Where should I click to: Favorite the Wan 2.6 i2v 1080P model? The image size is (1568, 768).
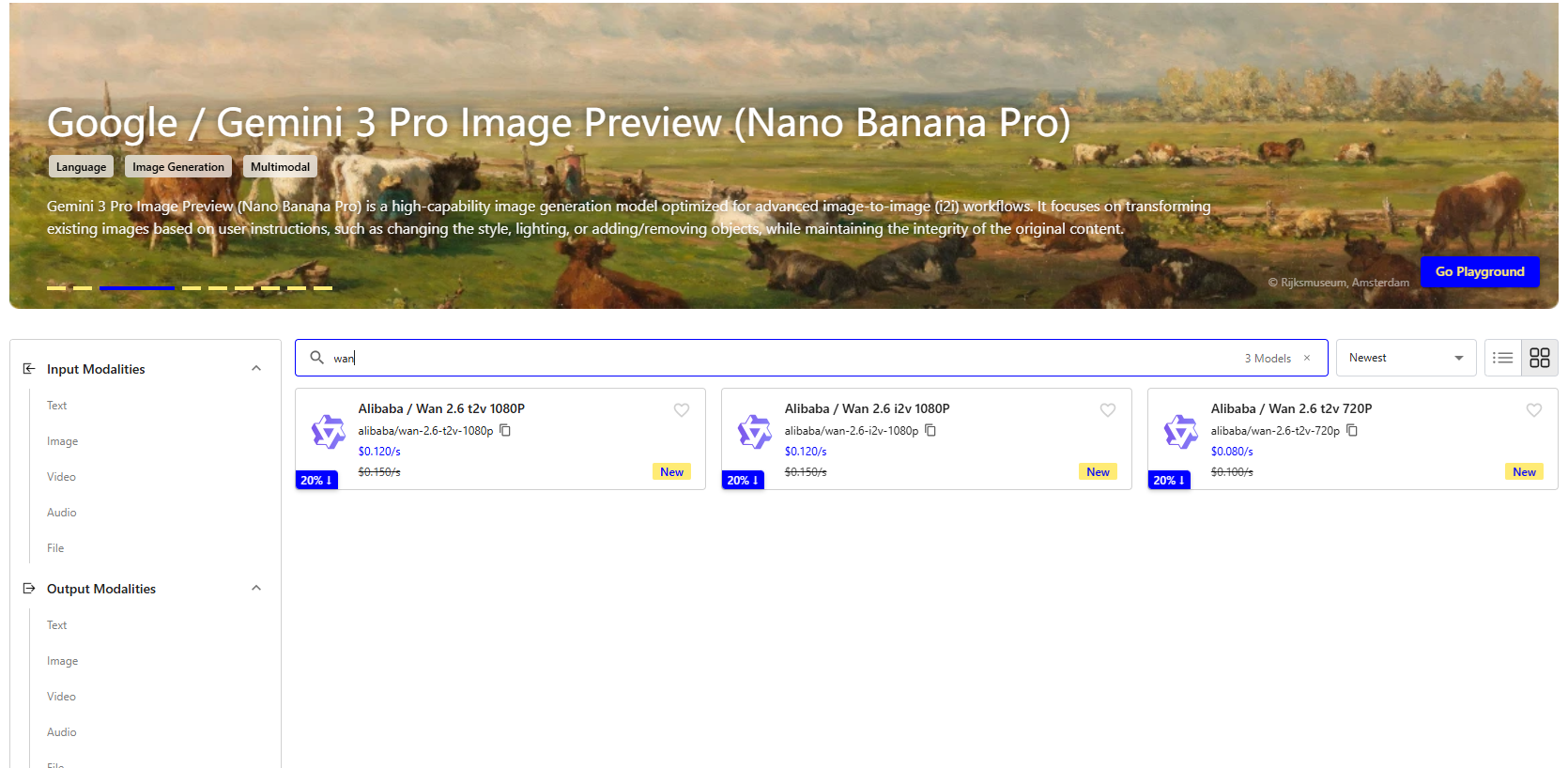tap(1108, 409)
